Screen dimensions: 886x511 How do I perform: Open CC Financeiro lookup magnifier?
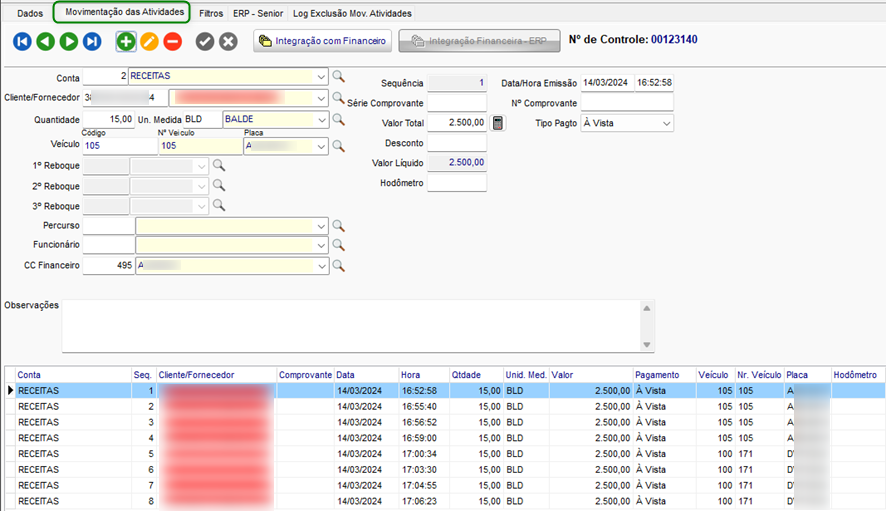339,266
